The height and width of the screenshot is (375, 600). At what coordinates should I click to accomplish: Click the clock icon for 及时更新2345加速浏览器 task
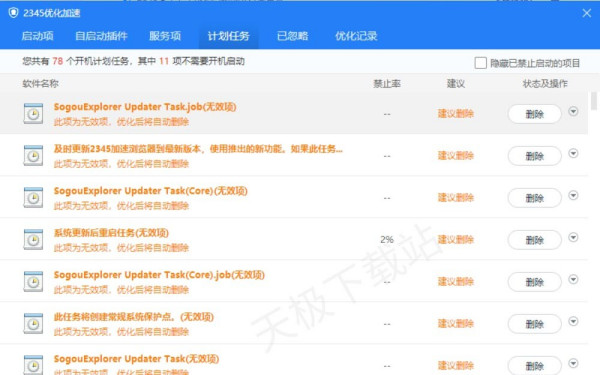click(x=33, y=155)
